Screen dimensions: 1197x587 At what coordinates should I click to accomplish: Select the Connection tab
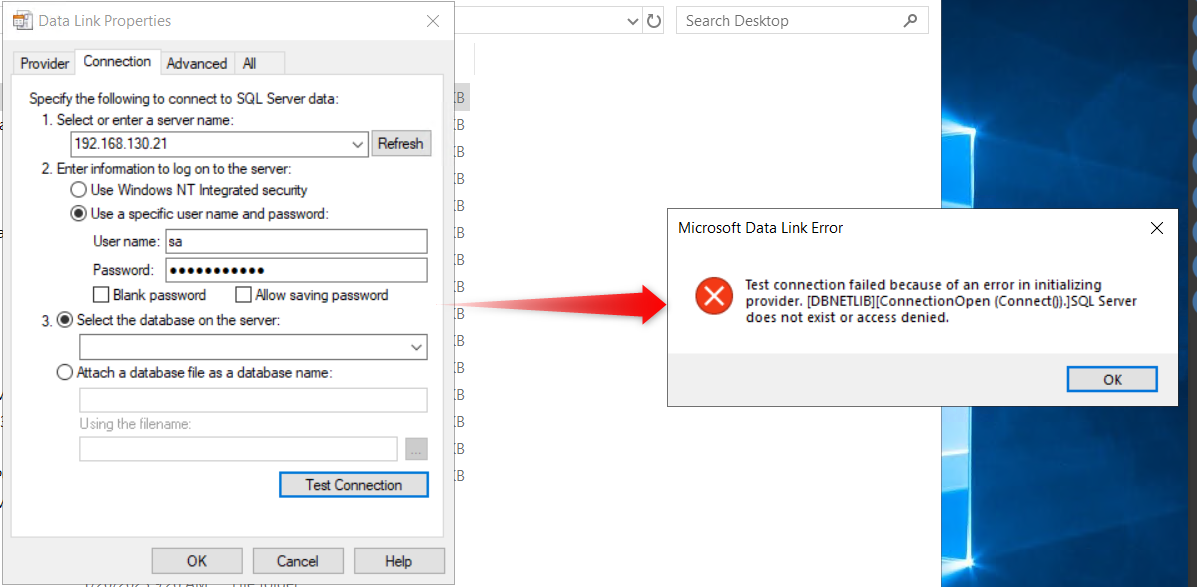(117, 62)
